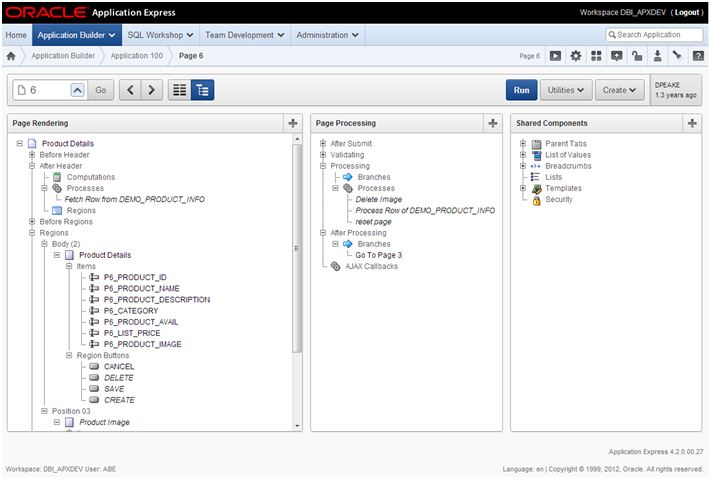This screenshot has width=710, height=491.
Task: Click the page lock icon
Action: pos(636,56)
